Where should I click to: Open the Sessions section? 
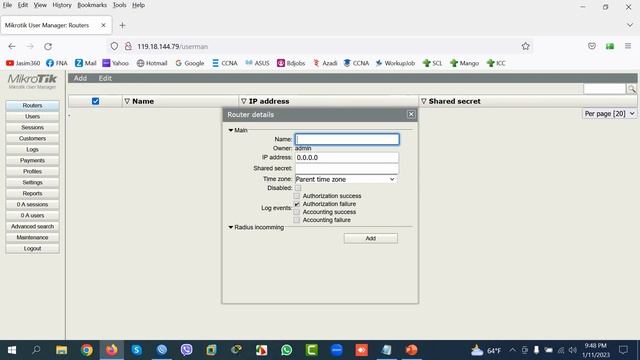(32, 127)
